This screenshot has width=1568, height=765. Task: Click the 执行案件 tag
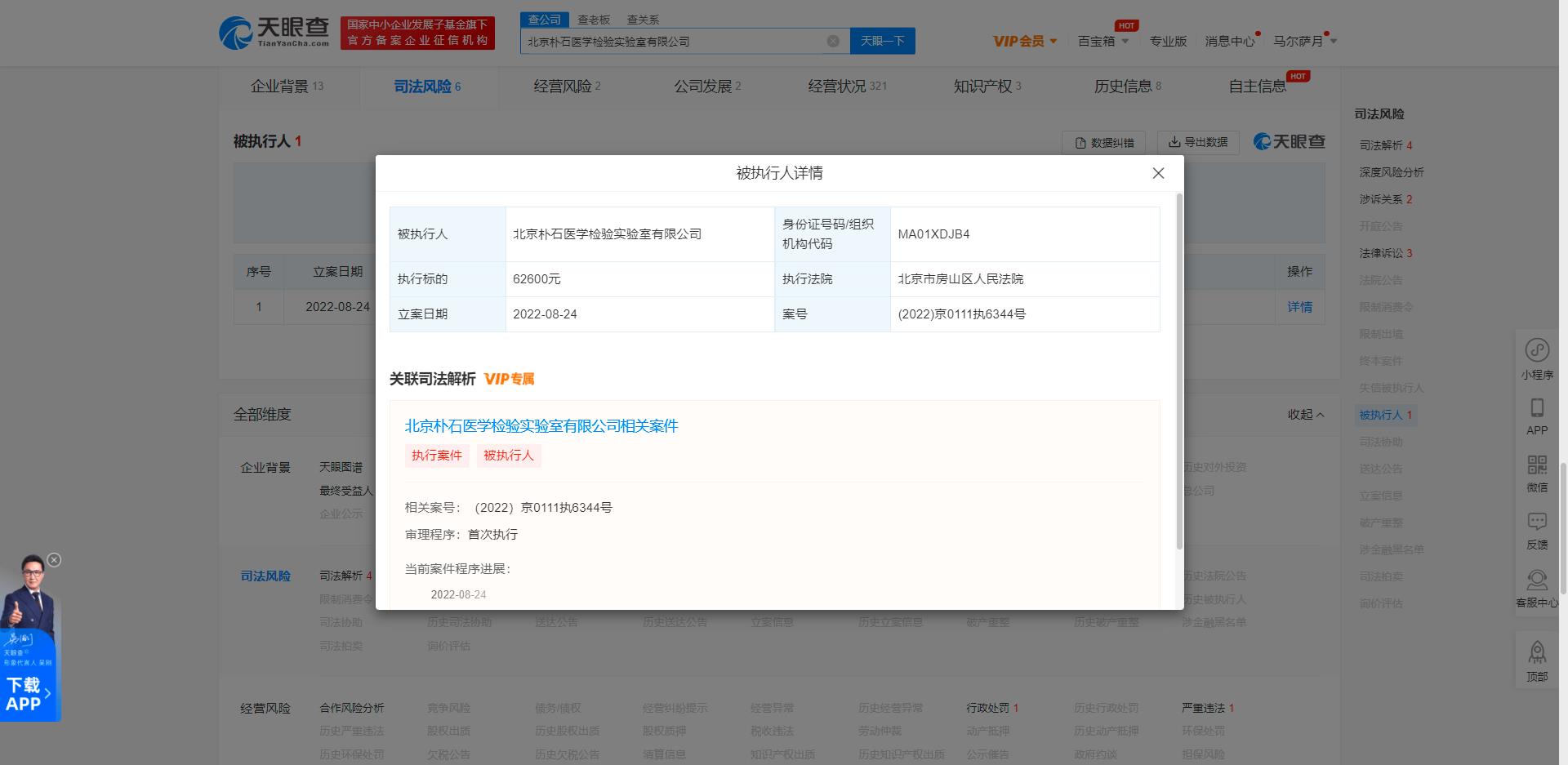tap(437, 456)
